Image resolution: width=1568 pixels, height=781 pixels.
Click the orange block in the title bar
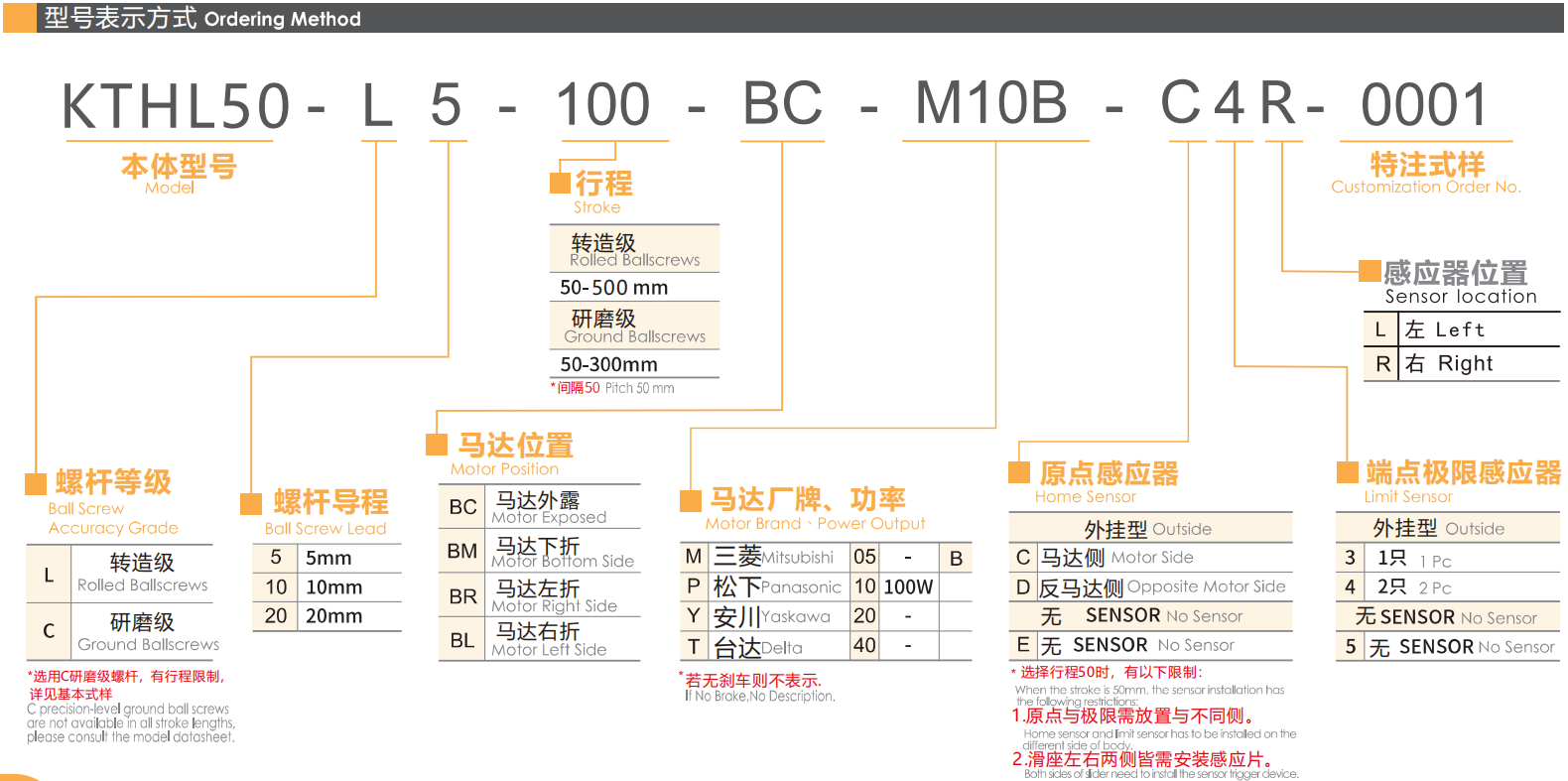pos(19,18)
